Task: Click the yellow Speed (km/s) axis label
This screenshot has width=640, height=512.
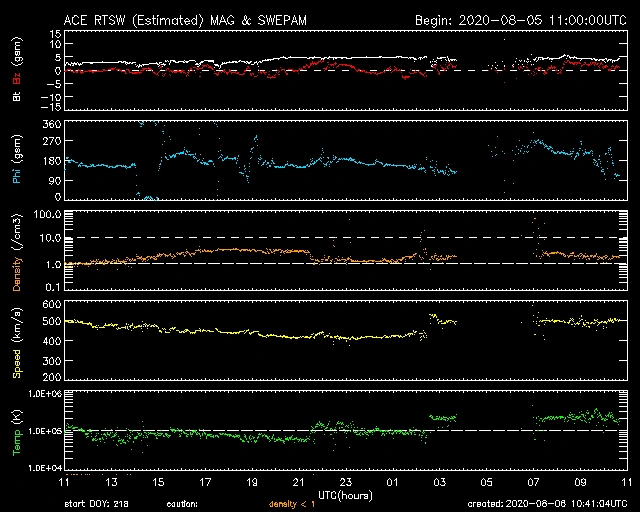Action: pos(16,337)
